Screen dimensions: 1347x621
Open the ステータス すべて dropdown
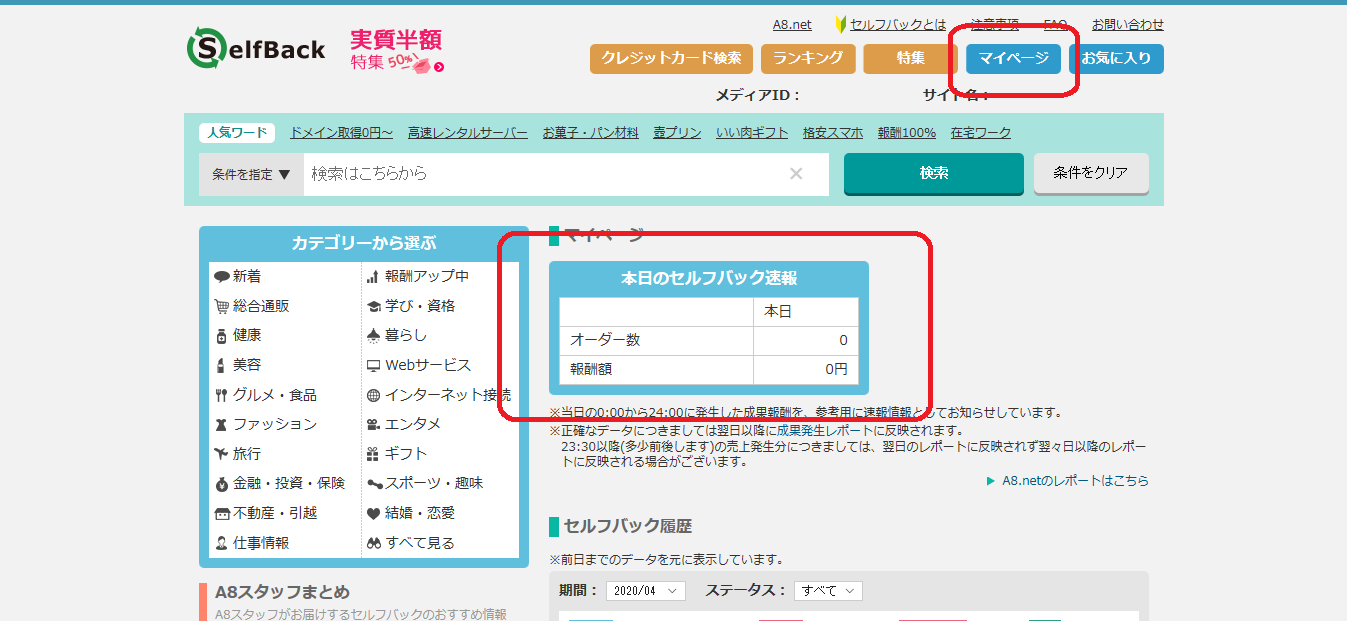pos(828,591)
